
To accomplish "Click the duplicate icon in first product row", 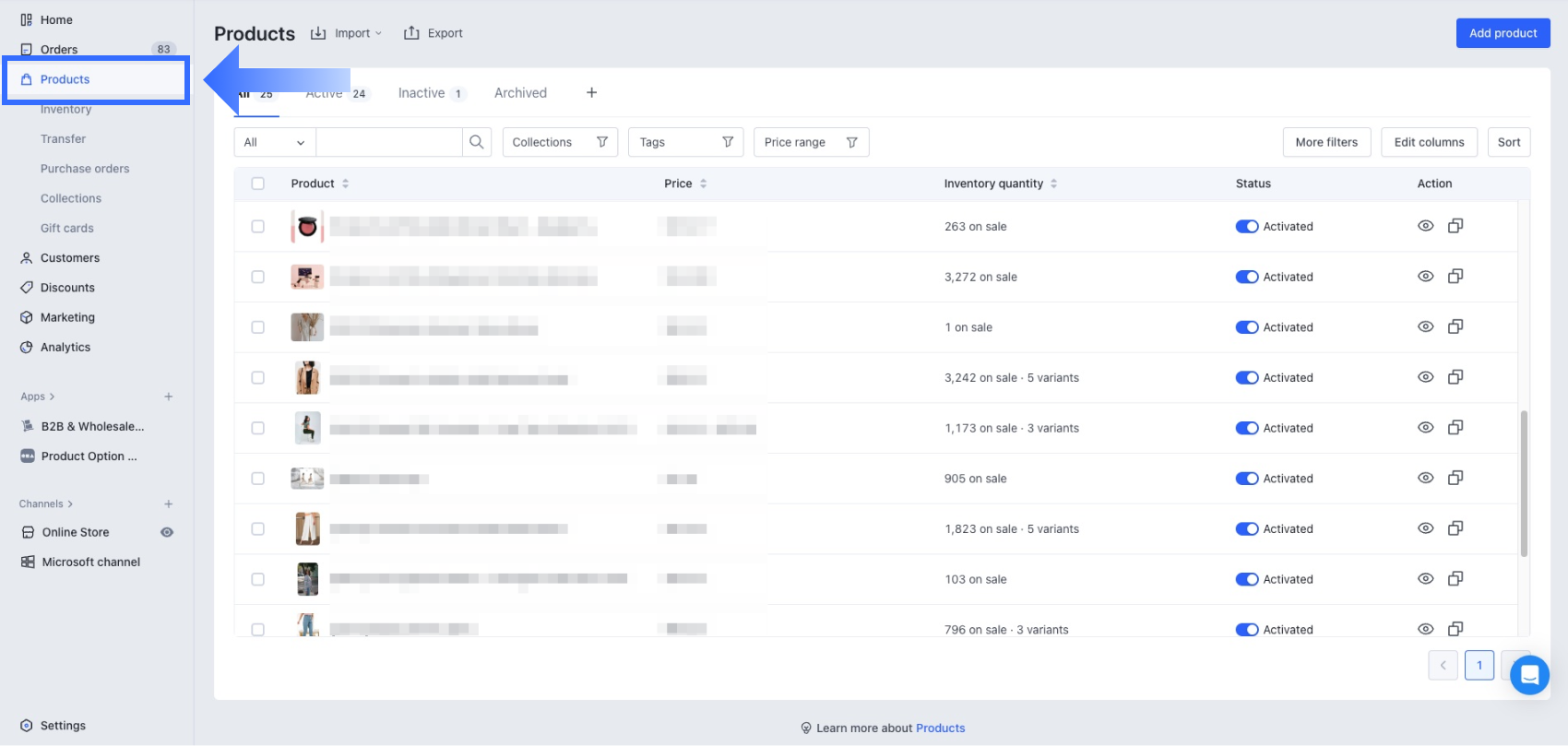I will click(1455, 226).
